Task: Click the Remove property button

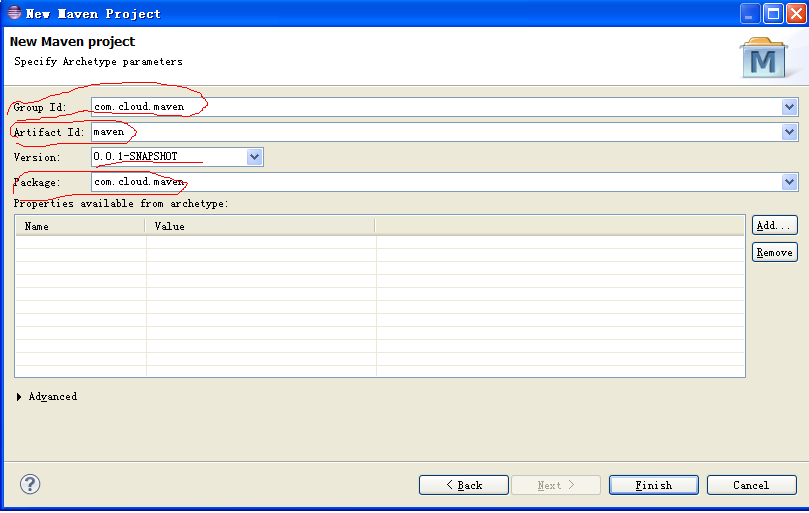Action: click(x=774, y=252)
